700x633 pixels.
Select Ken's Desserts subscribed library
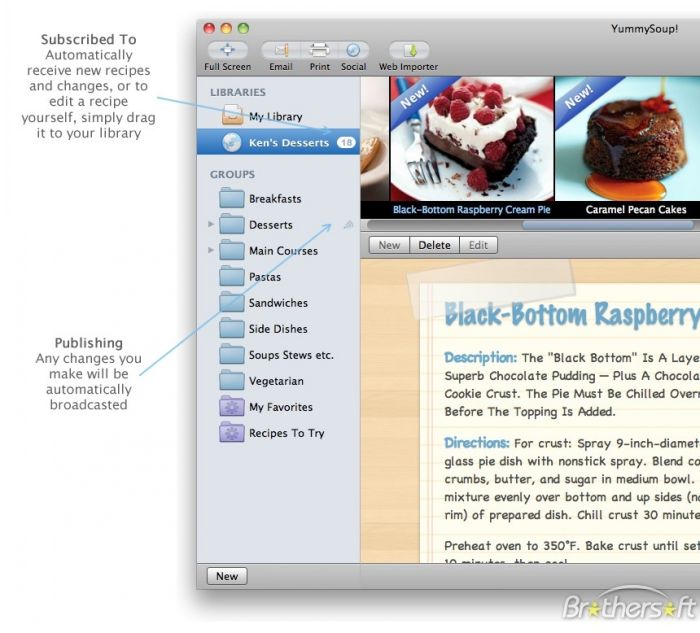[288, 143]
